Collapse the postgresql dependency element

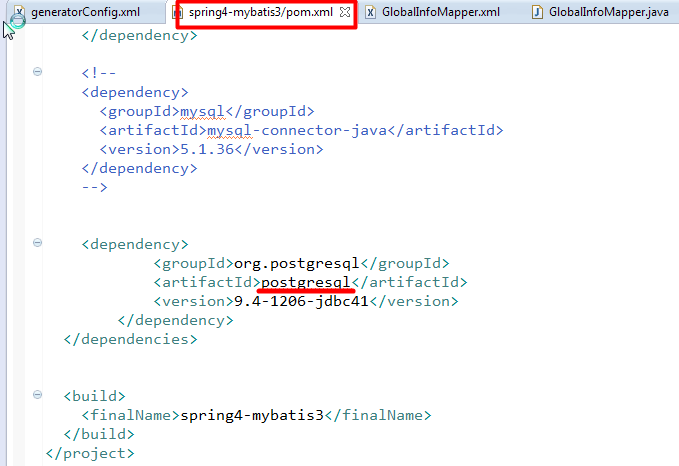coord(38,243)
